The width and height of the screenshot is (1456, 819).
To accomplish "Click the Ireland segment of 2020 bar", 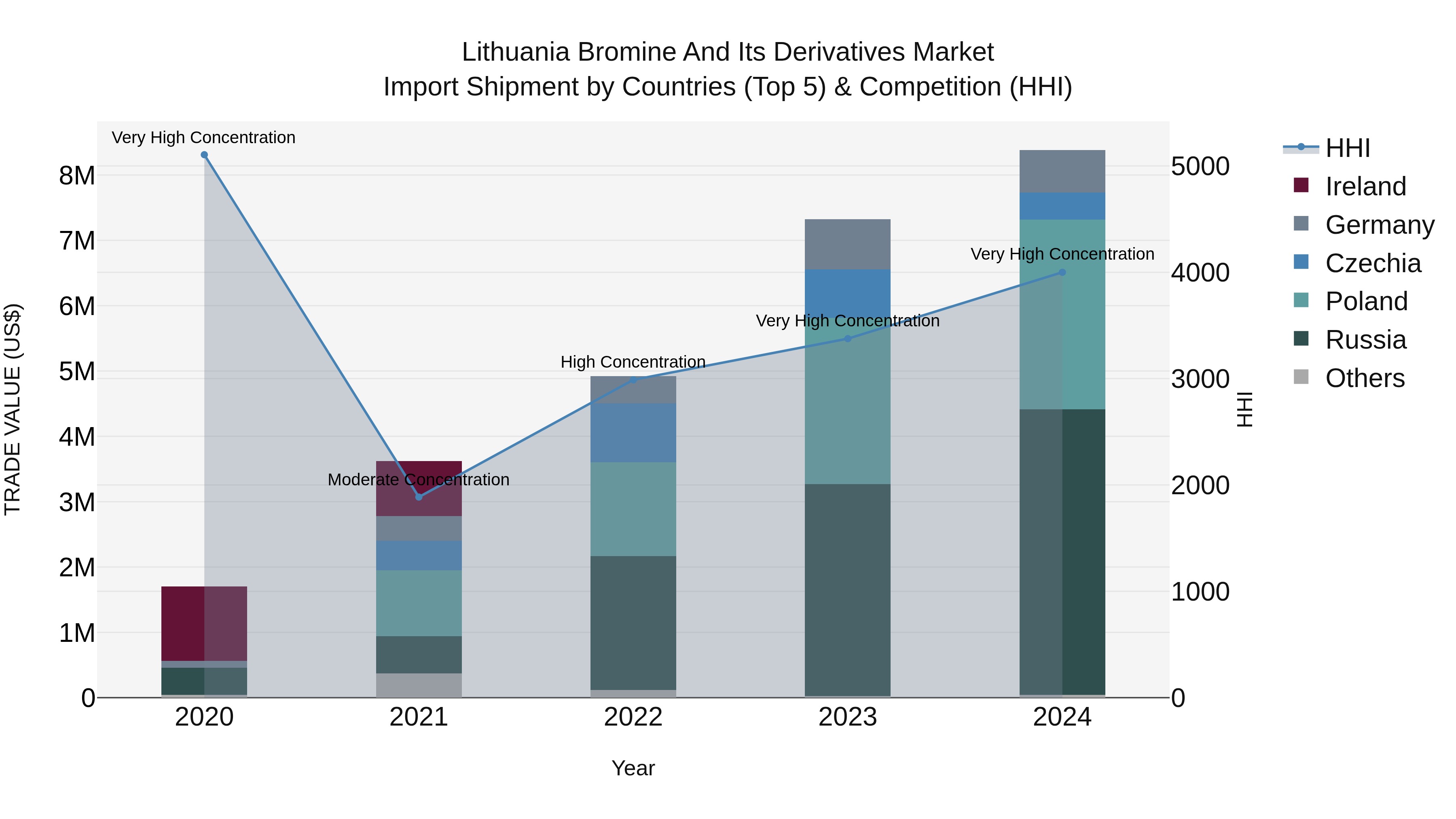I will coord(205,623).
